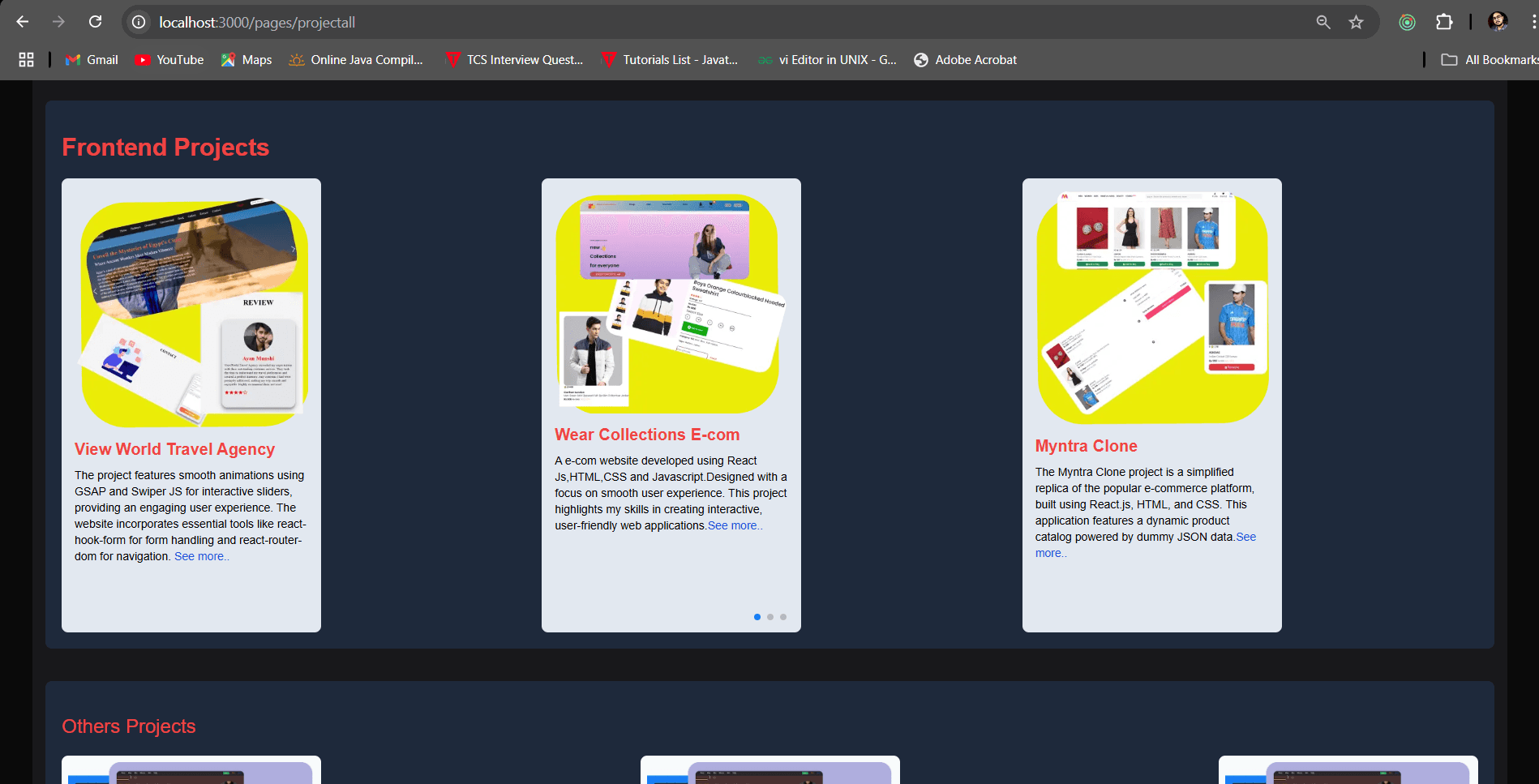Select the third carousel pagination dot
The height and width of the screenshot is (784, 1539).
coord(783,617)
